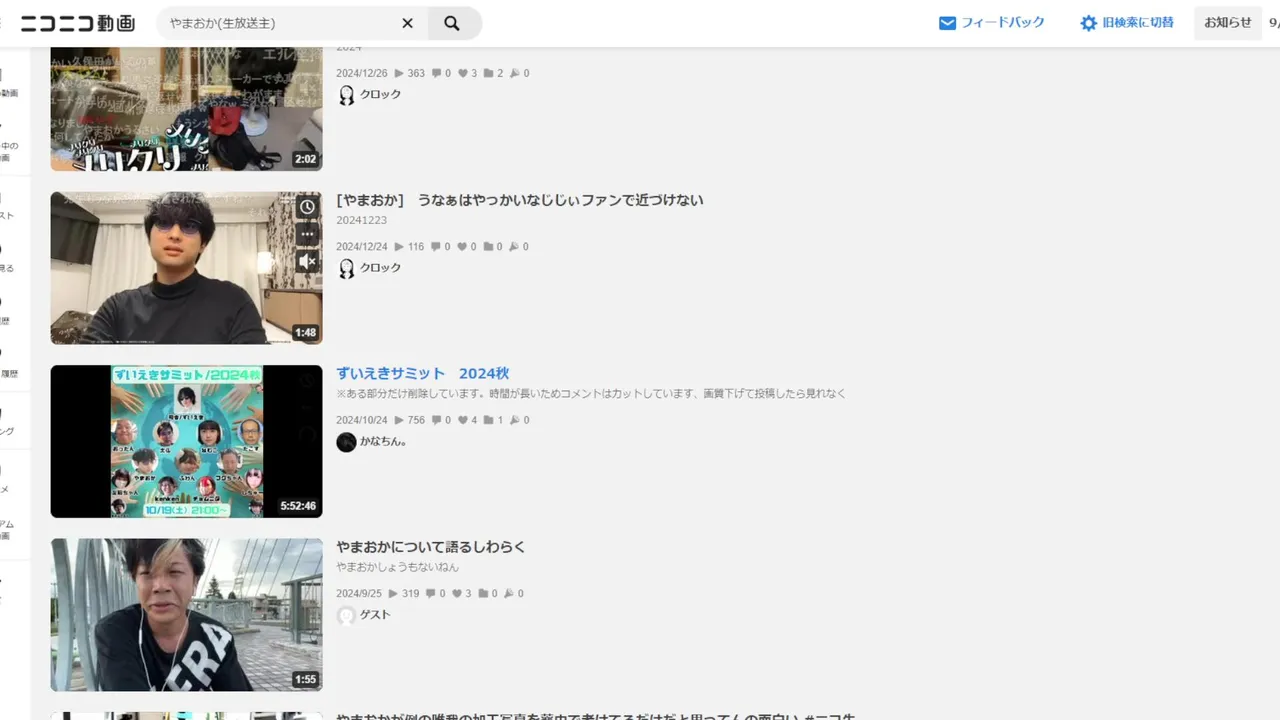Image resolution: width=1280 pixels, height=720 pixels.
Task: Click the かなちん。 uploader avatar
Action: coord(346,442)
